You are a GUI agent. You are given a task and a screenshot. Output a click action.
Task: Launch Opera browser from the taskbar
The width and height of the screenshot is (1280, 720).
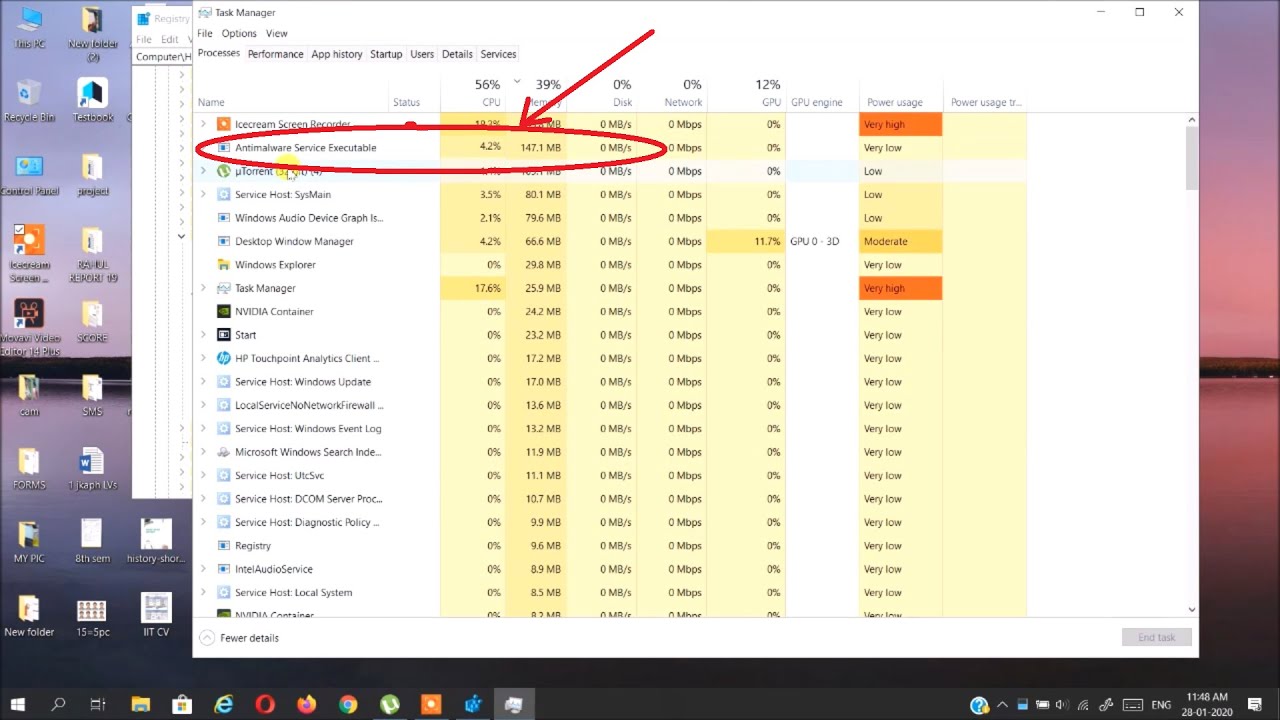[x=265, y=705]
